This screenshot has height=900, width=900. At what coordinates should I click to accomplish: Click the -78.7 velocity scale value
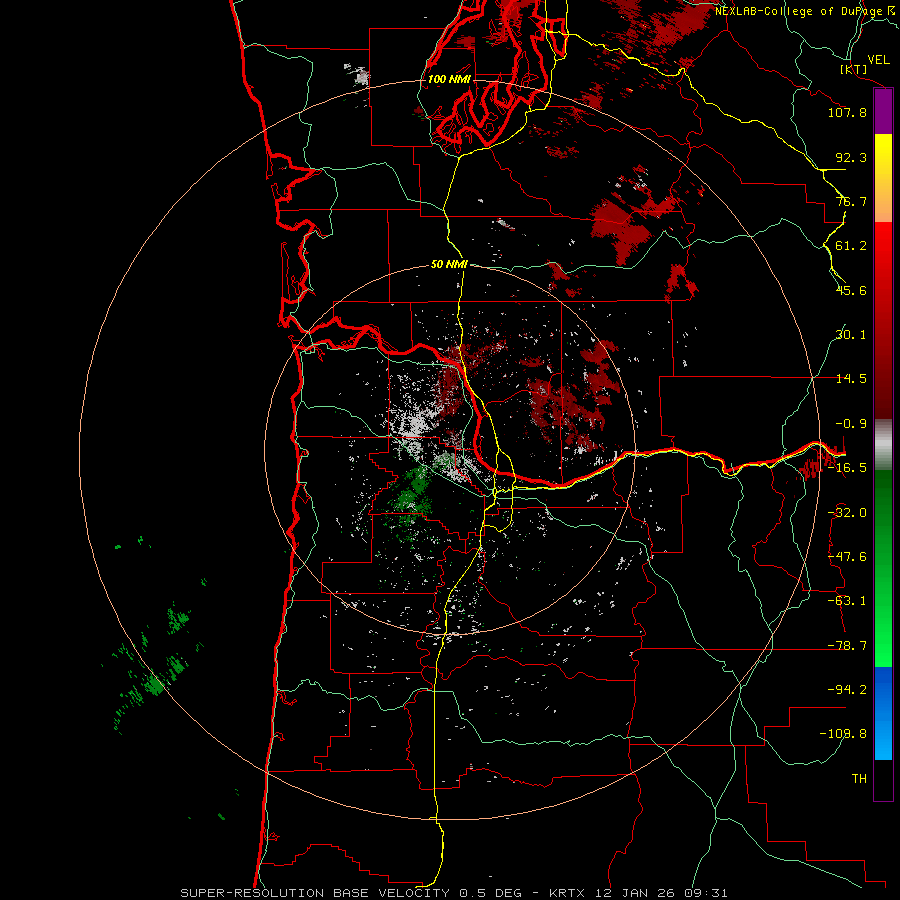(847, 646)
